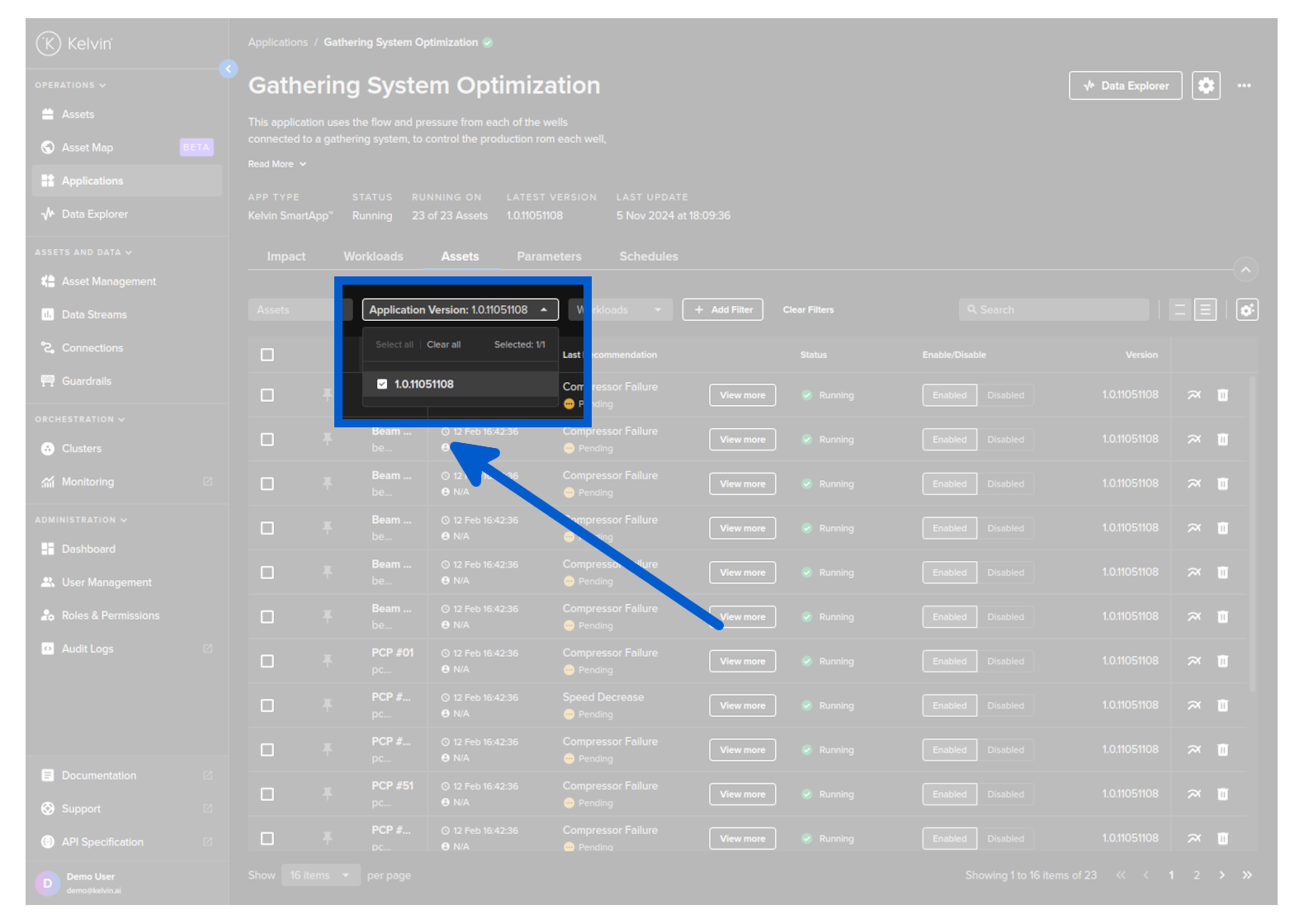
Task: Delete the first asset row via trash icon
Action: coord(1222,395)
